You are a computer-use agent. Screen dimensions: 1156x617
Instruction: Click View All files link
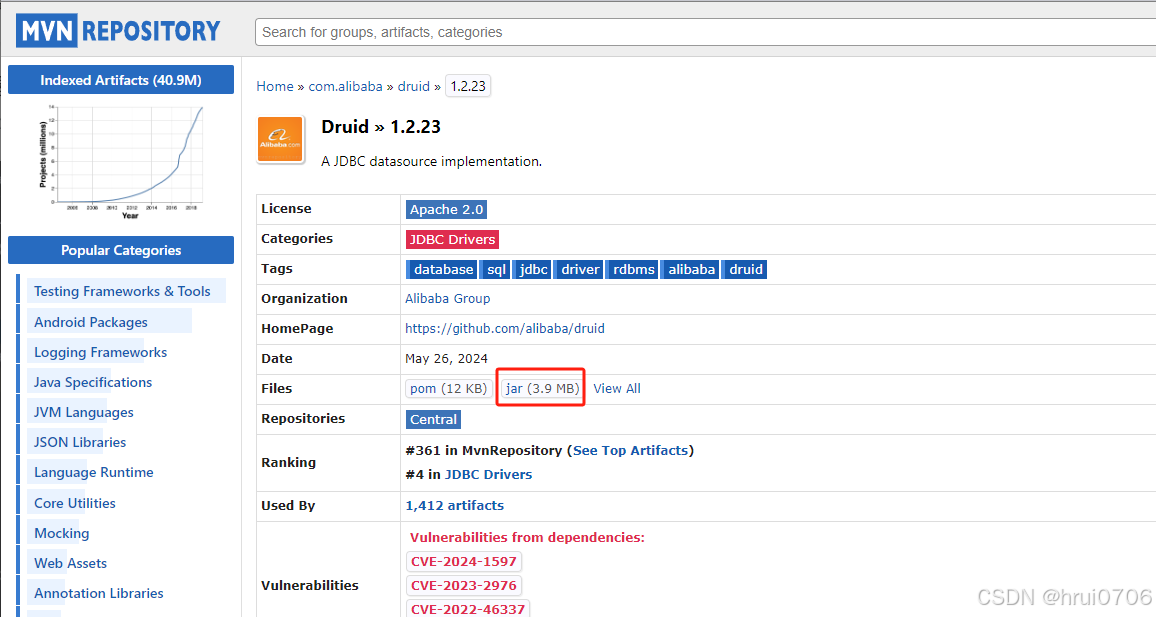coord(617,388)
